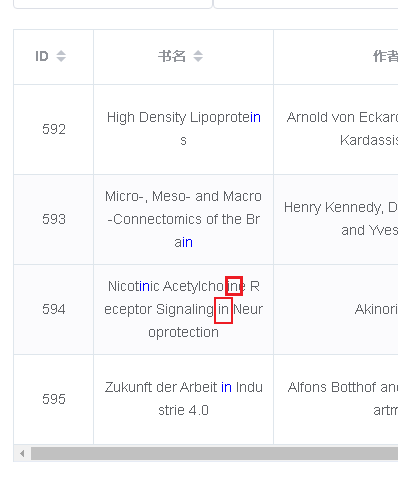Viewport: 398px width, 480px height.
Task: Sort ascending by 书名 column arrow
Action: 198,52
